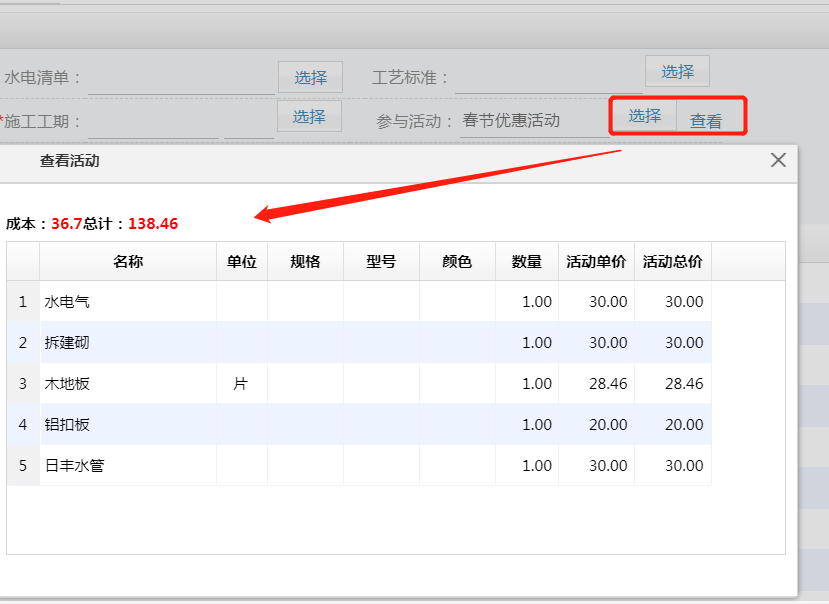The height and width of the screenshot is (604, 829).
Task: Open 查看 for 春节优惠活动
Action: click(x=706, y=121)
